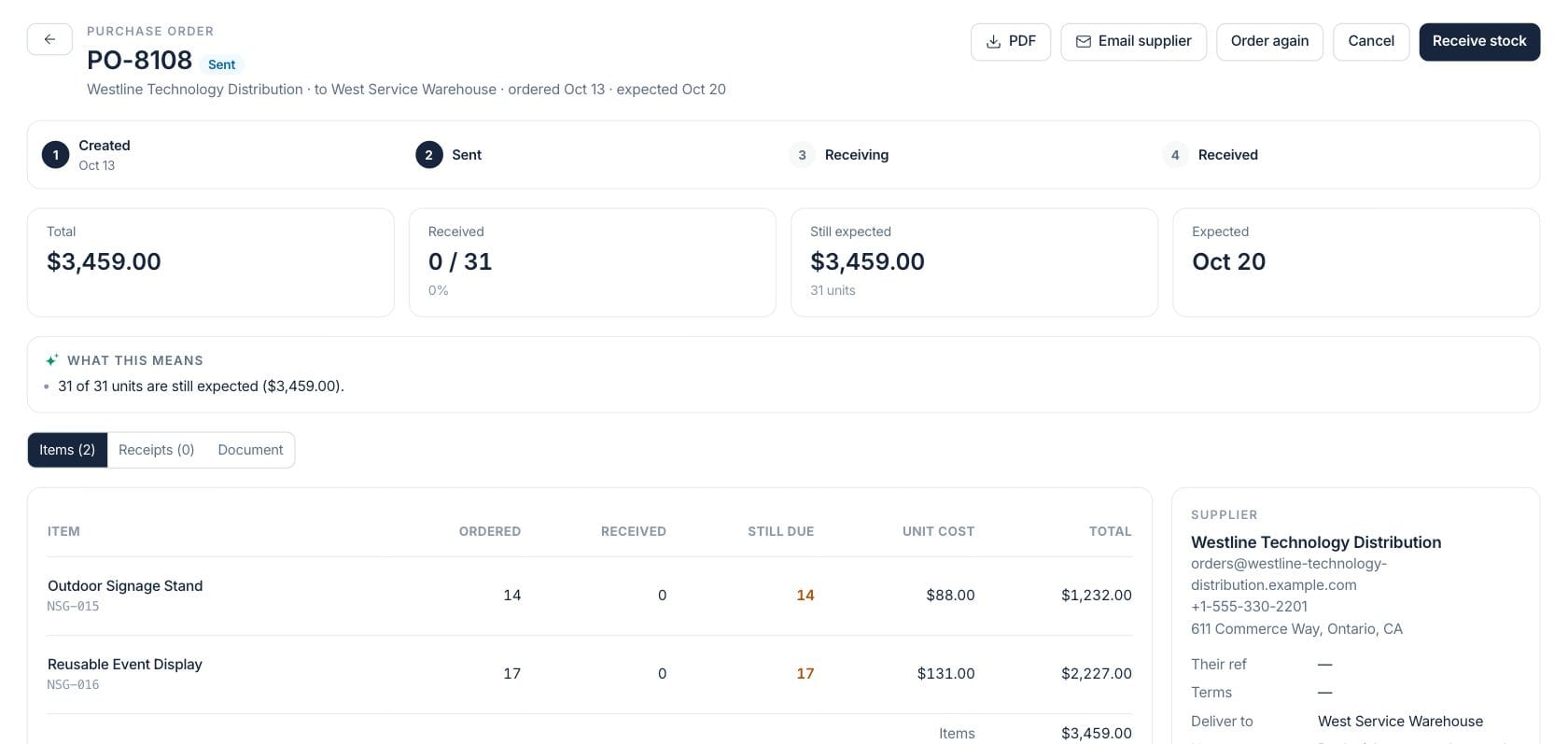Click the sparkle icon beside What This Means
This screenshot has height=744, width=1568.
click(52, 360)
